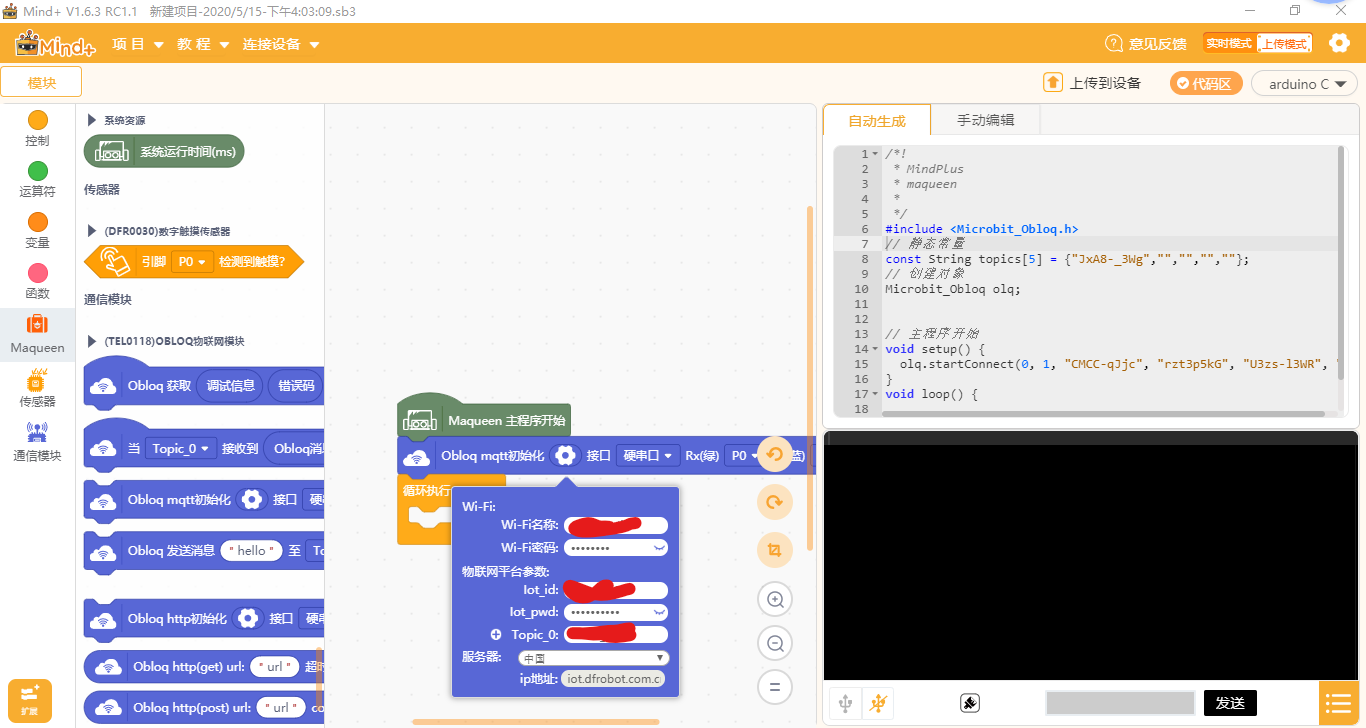Select the 运算符 block category
The image size is (1366, 728).
pyautogui.click(x=37, y=180)
